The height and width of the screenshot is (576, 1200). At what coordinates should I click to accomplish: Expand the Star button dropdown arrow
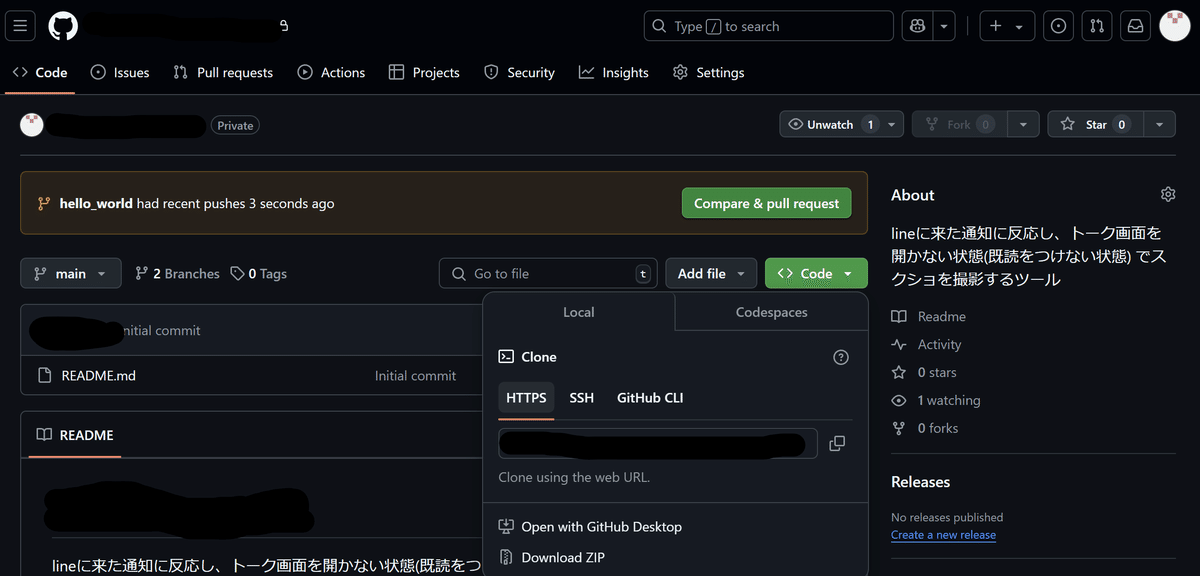[x=1159, y=124]
